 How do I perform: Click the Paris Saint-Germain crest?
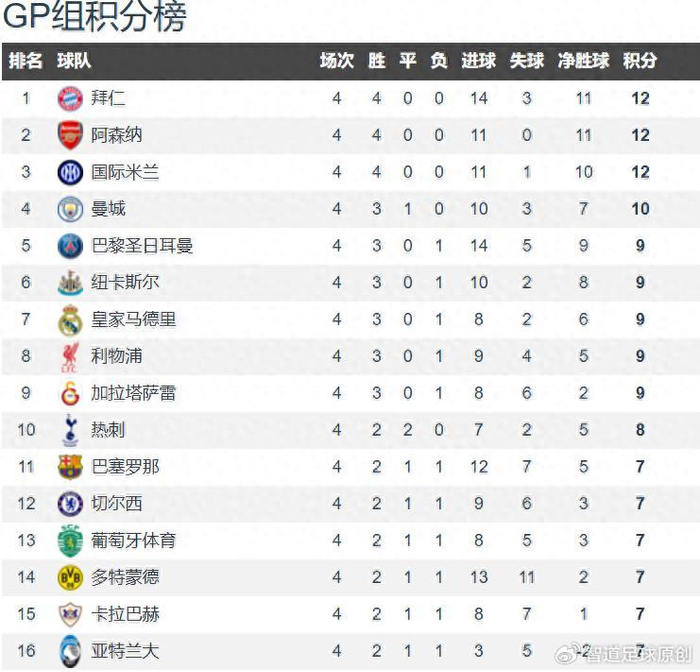pyautogui.click(x=70, y=246)
